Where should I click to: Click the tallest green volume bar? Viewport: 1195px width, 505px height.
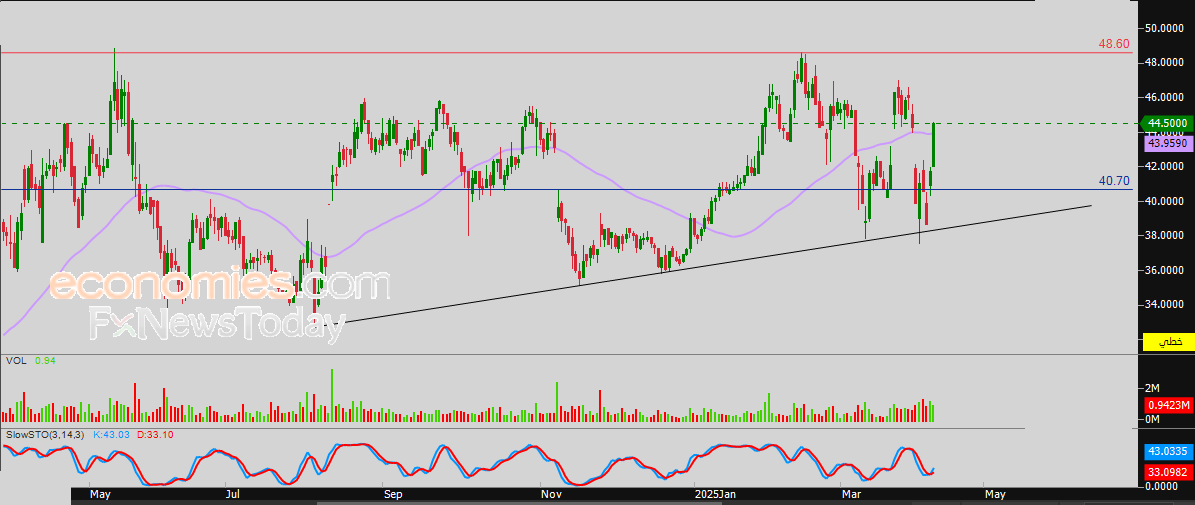332,395
